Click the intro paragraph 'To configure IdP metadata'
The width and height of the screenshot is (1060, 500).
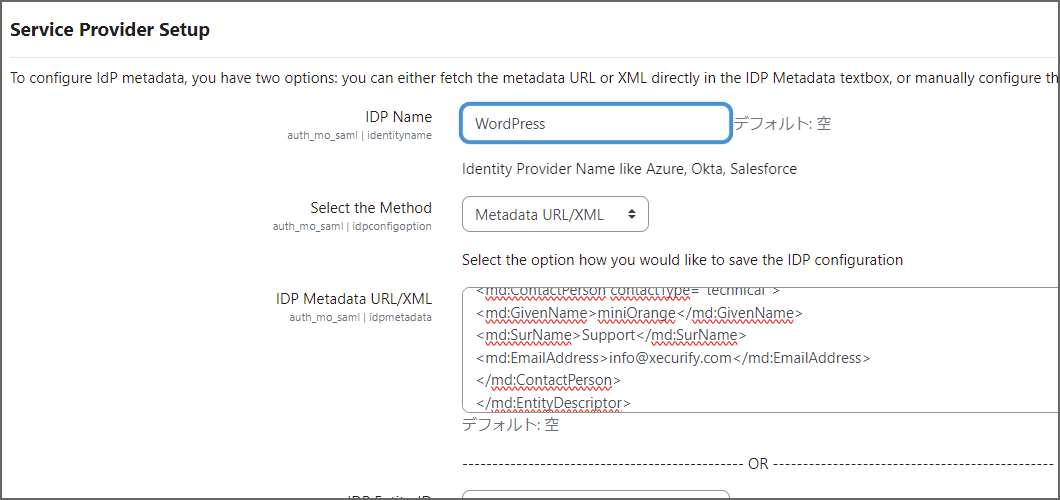click(535, 78)
